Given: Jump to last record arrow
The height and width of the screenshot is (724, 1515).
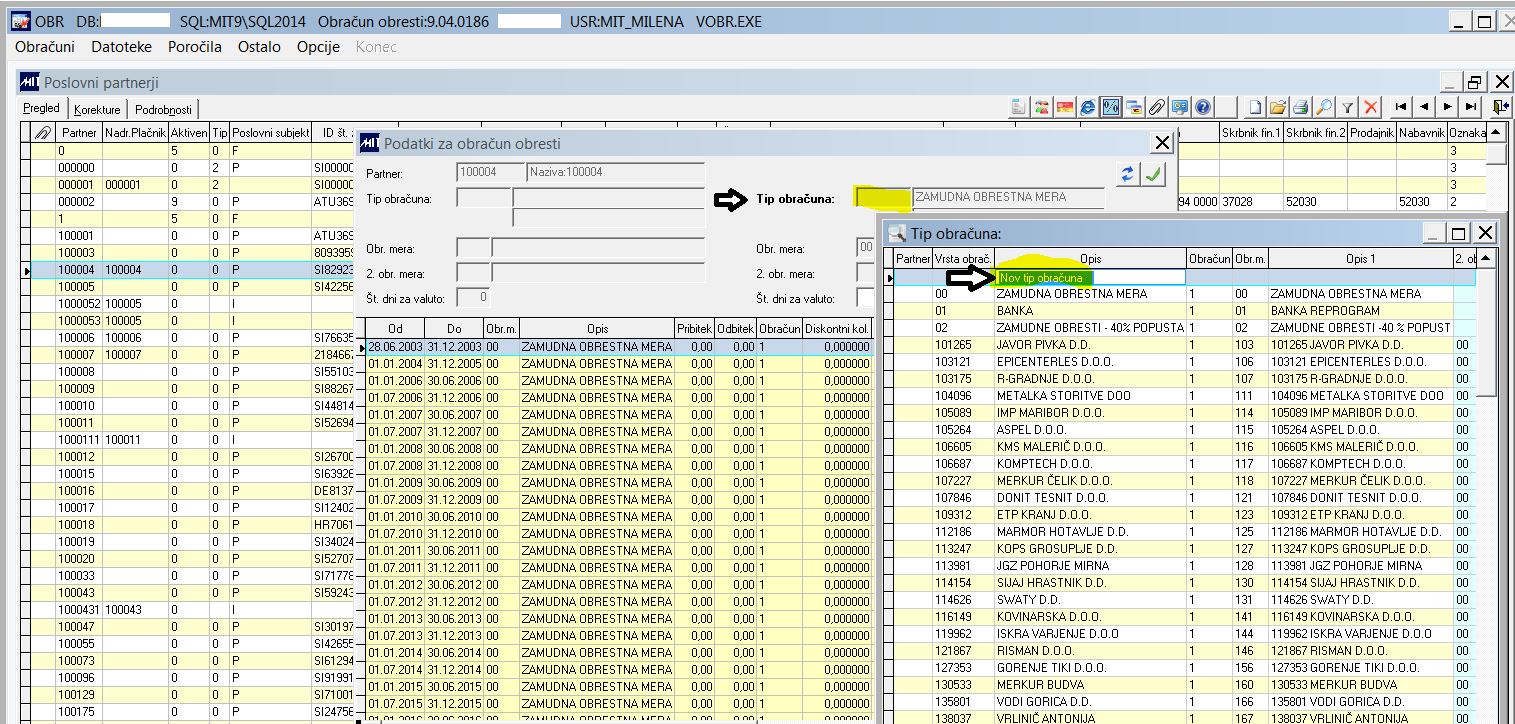Looking at the screenshot, I should point(1471,107).
